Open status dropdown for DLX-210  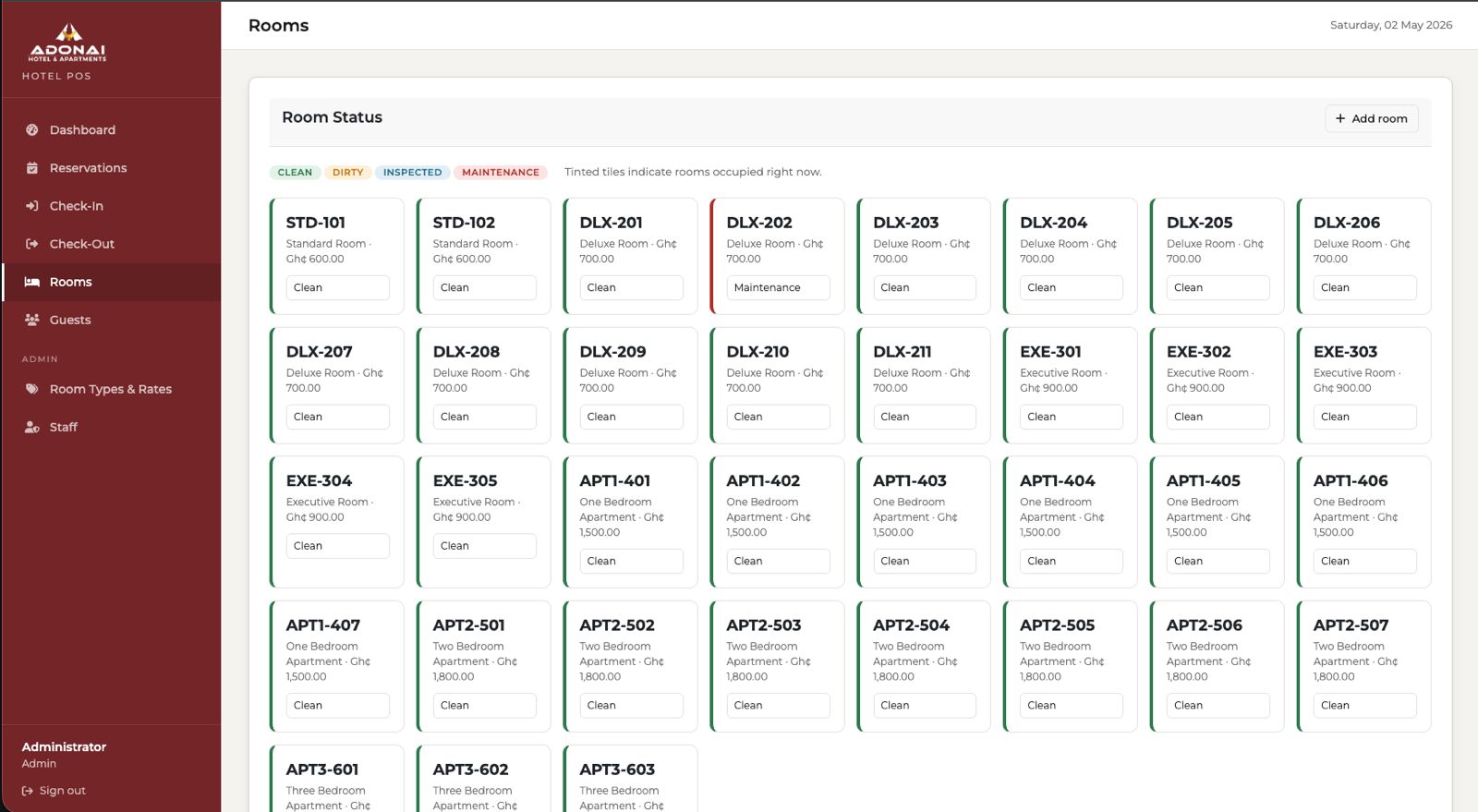(778, 417)
